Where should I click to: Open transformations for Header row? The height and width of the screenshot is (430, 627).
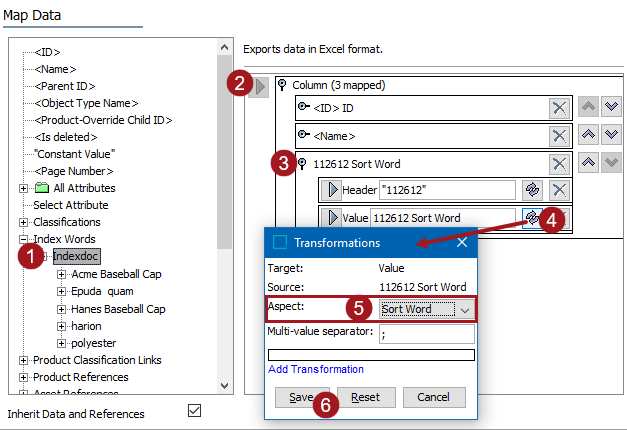point(532,190)
